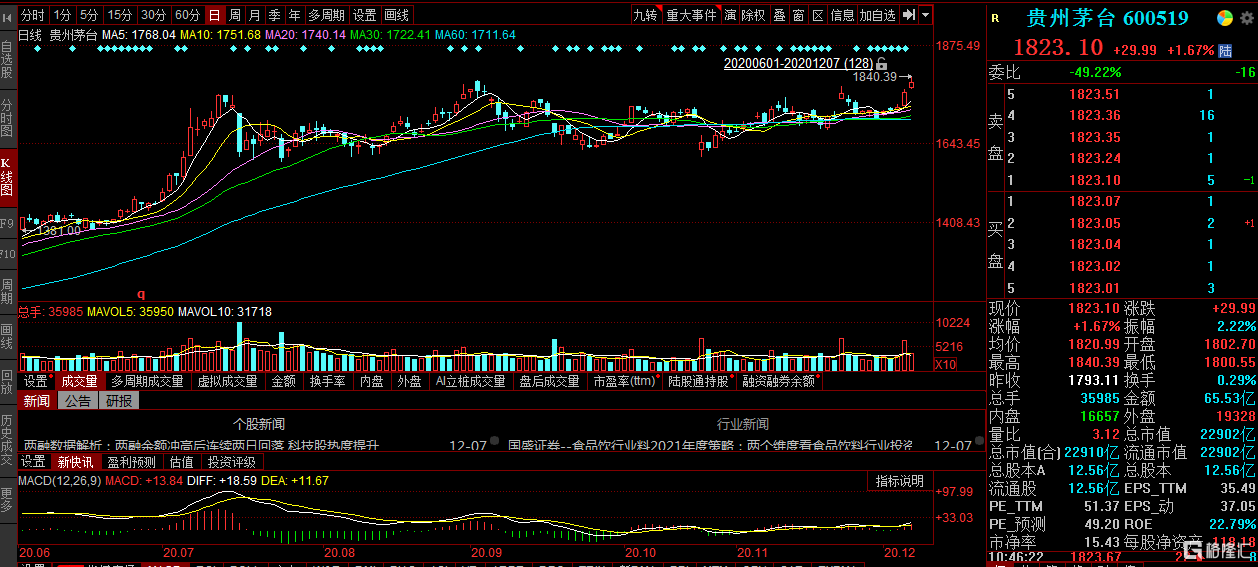Open the pie chart icon beside 600519
This screenshot has width=1258, height=567.
pos(1224,18)
